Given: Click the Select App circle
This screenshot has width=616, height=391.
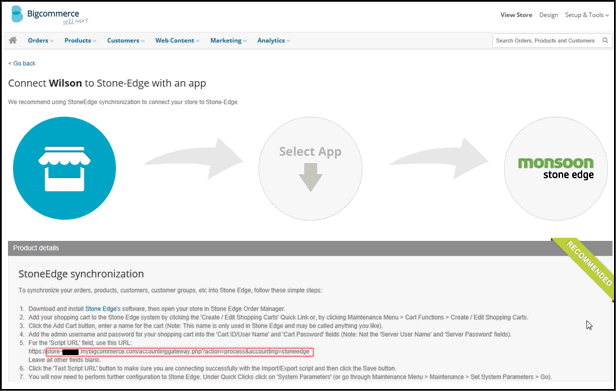Looking at the screenshot, I should (310, 168).
